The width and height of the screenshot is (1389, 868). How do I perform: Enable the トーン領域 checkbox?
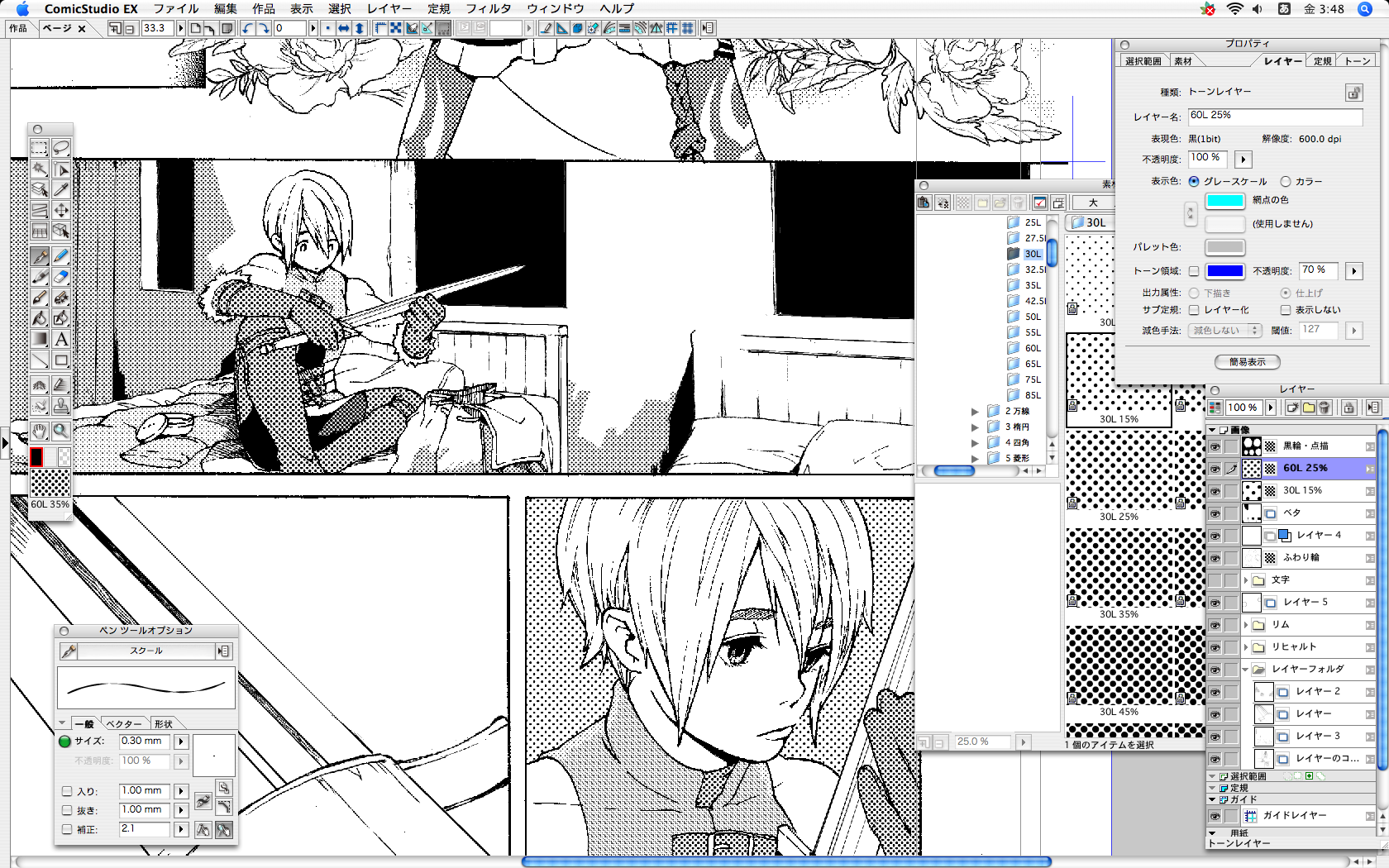(x=1194, y=271)
